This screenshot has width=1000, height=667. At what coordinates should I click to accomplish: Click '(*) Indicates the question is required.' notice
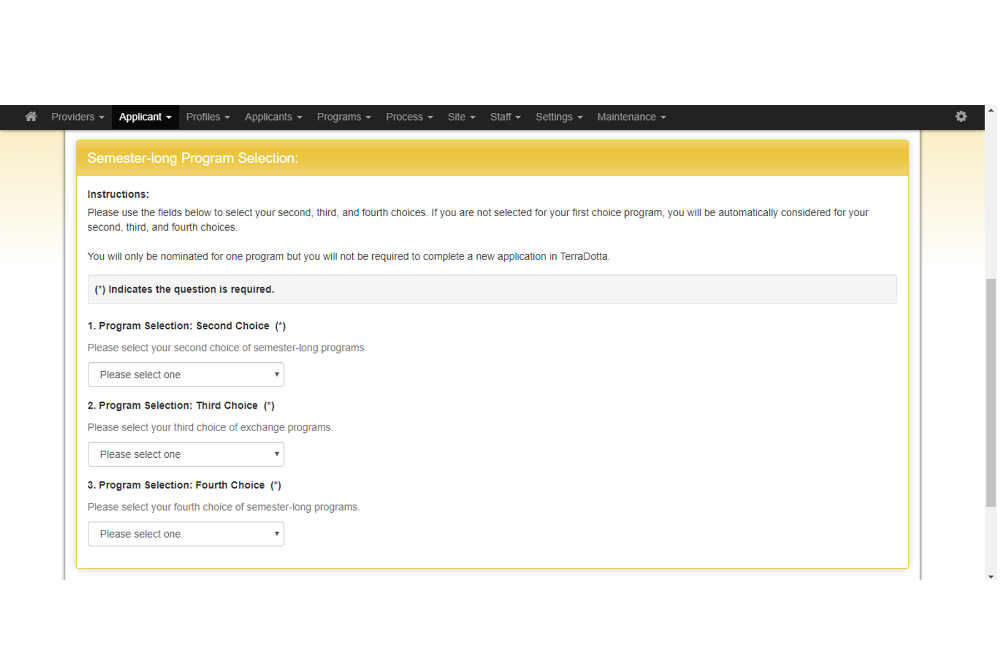[492, 290]
